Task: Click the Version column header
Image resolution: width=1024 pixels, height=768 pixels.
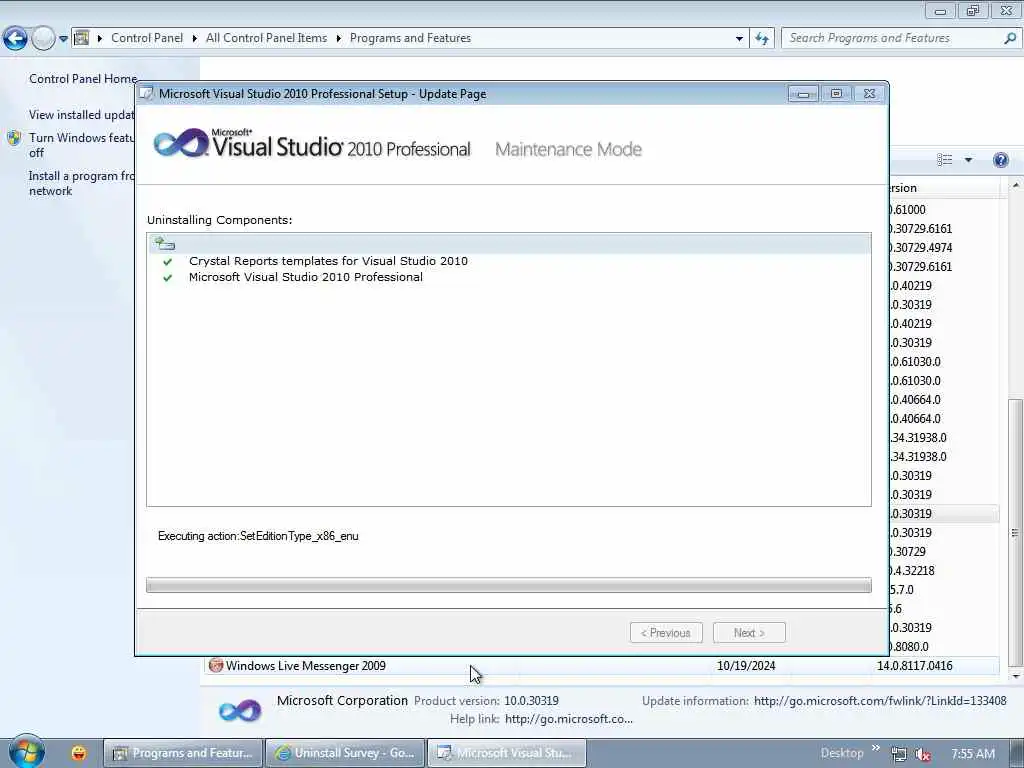Action: pyautogui.click(x=944, y=188)
